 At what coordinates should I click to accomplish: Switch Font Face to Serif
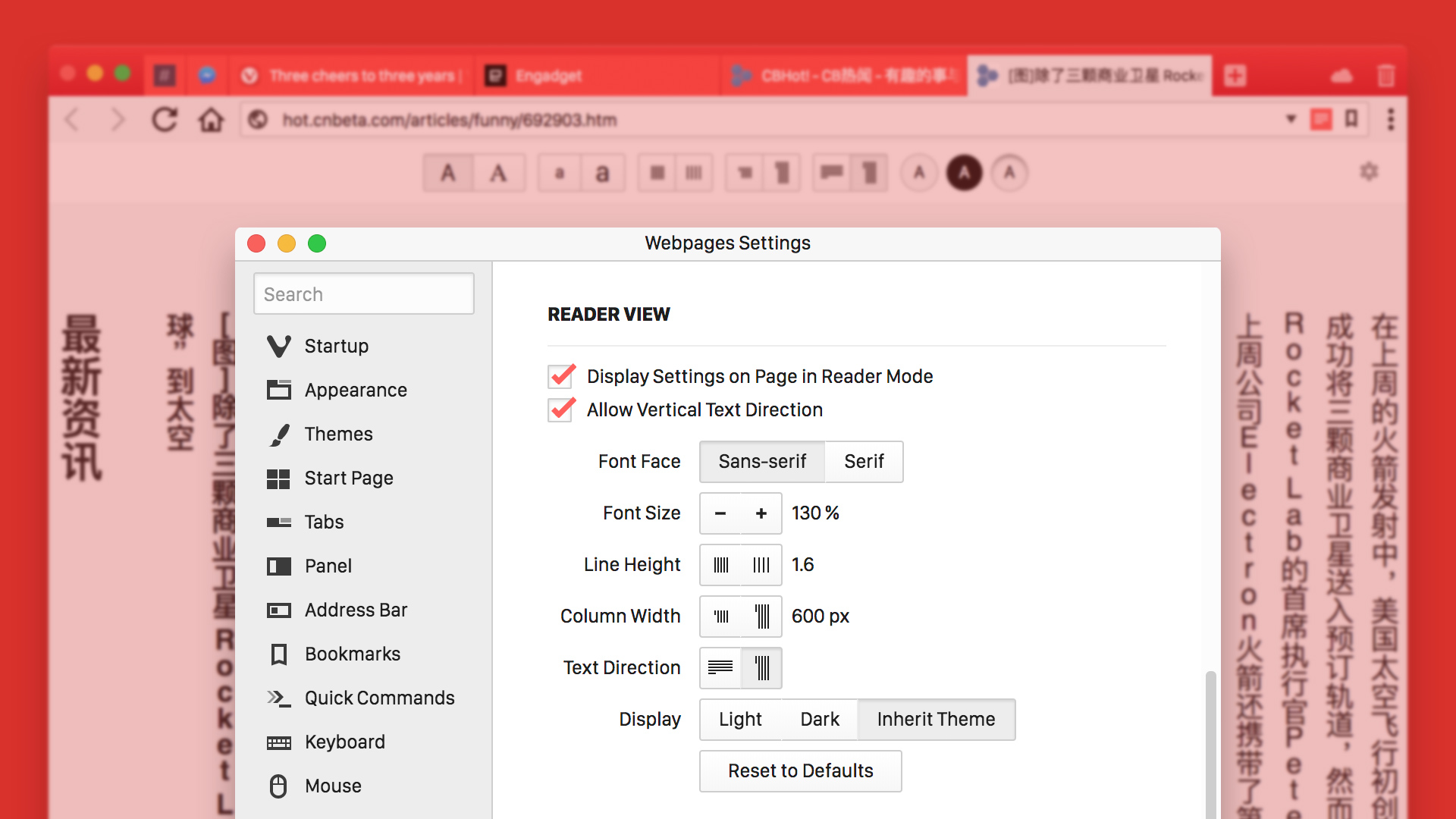click(x=862, y=461)
